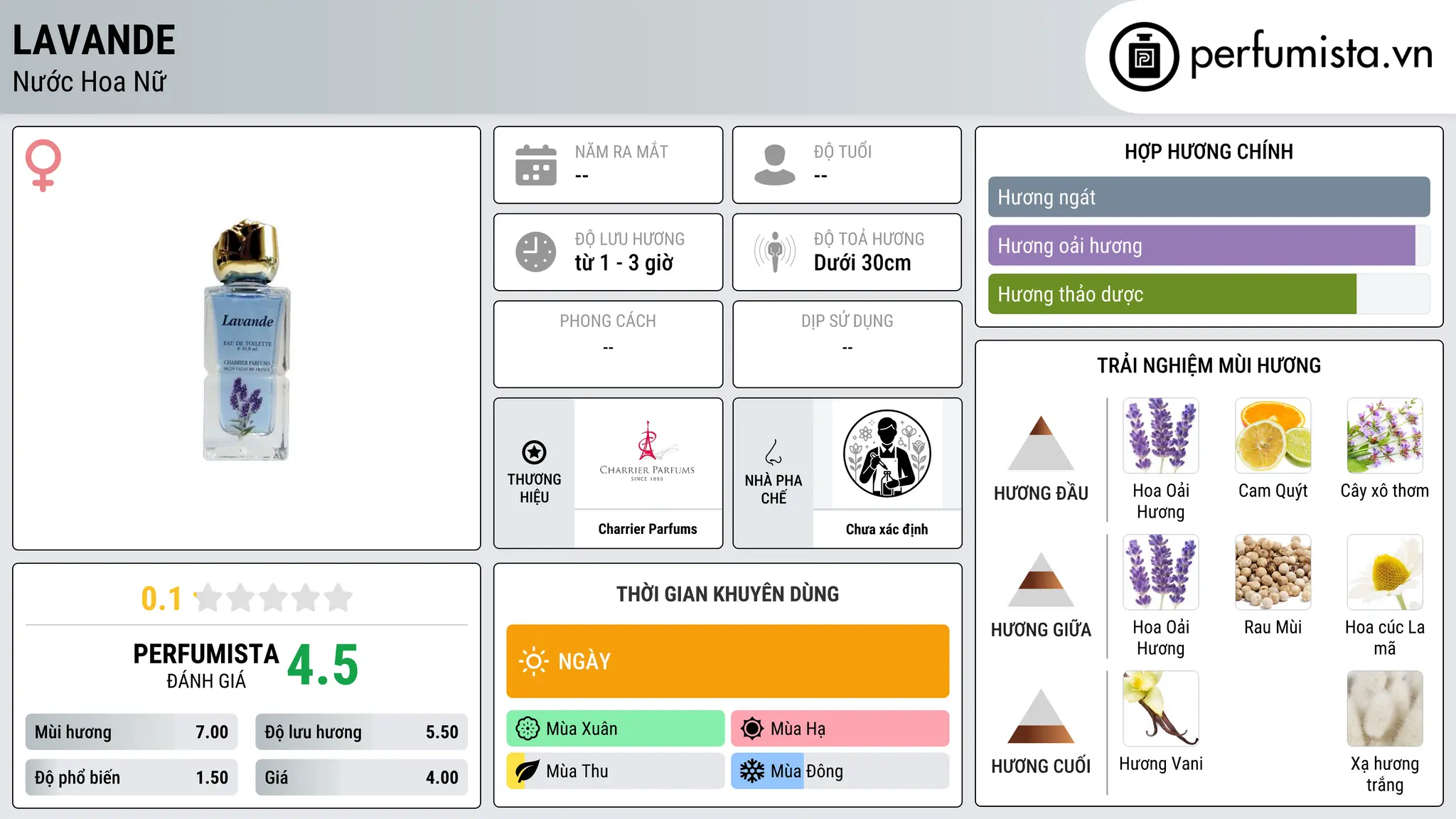1456x819 pixels.
Task: Click the từ 1 - 3 giờ longevity value
Action: tap(624, 263)
